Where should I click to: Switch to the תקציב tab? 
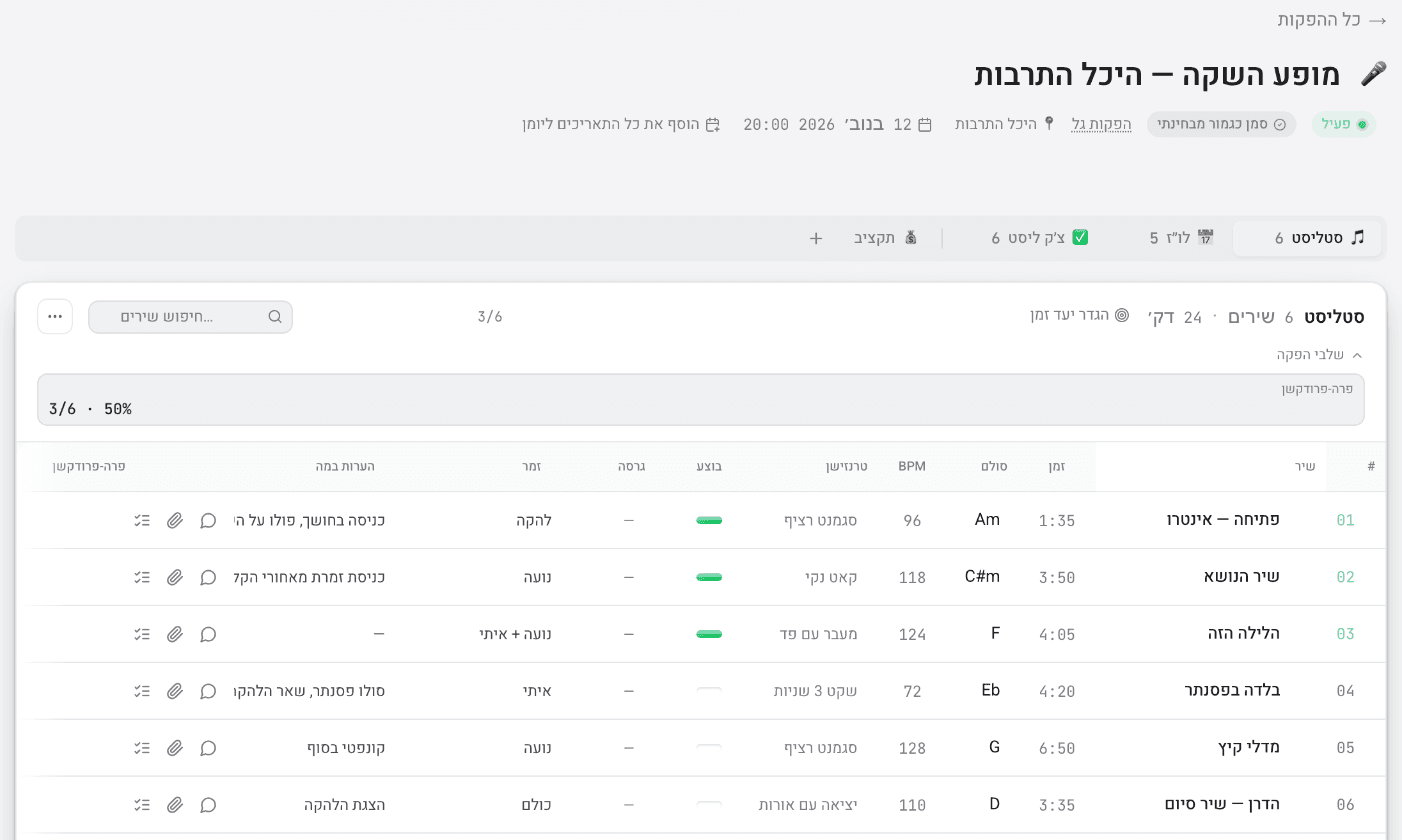(885, 238)
